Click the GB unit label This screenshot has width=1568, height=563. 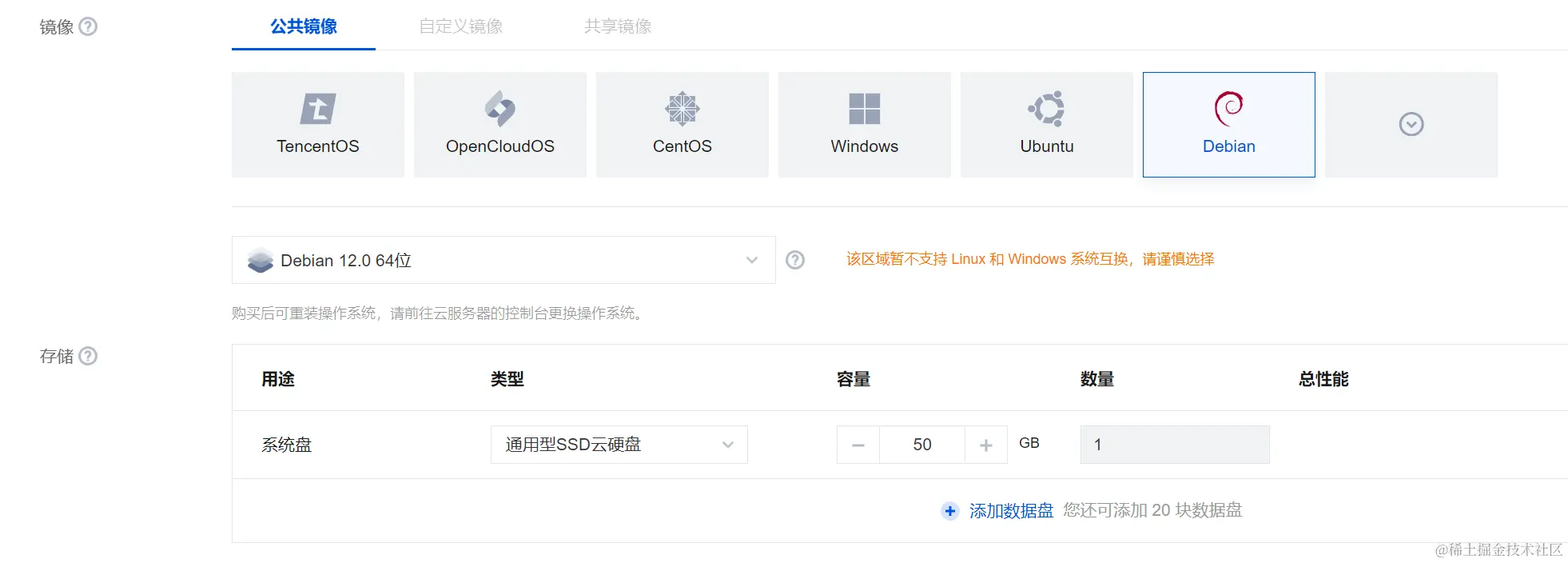(x=1029, y=443)
